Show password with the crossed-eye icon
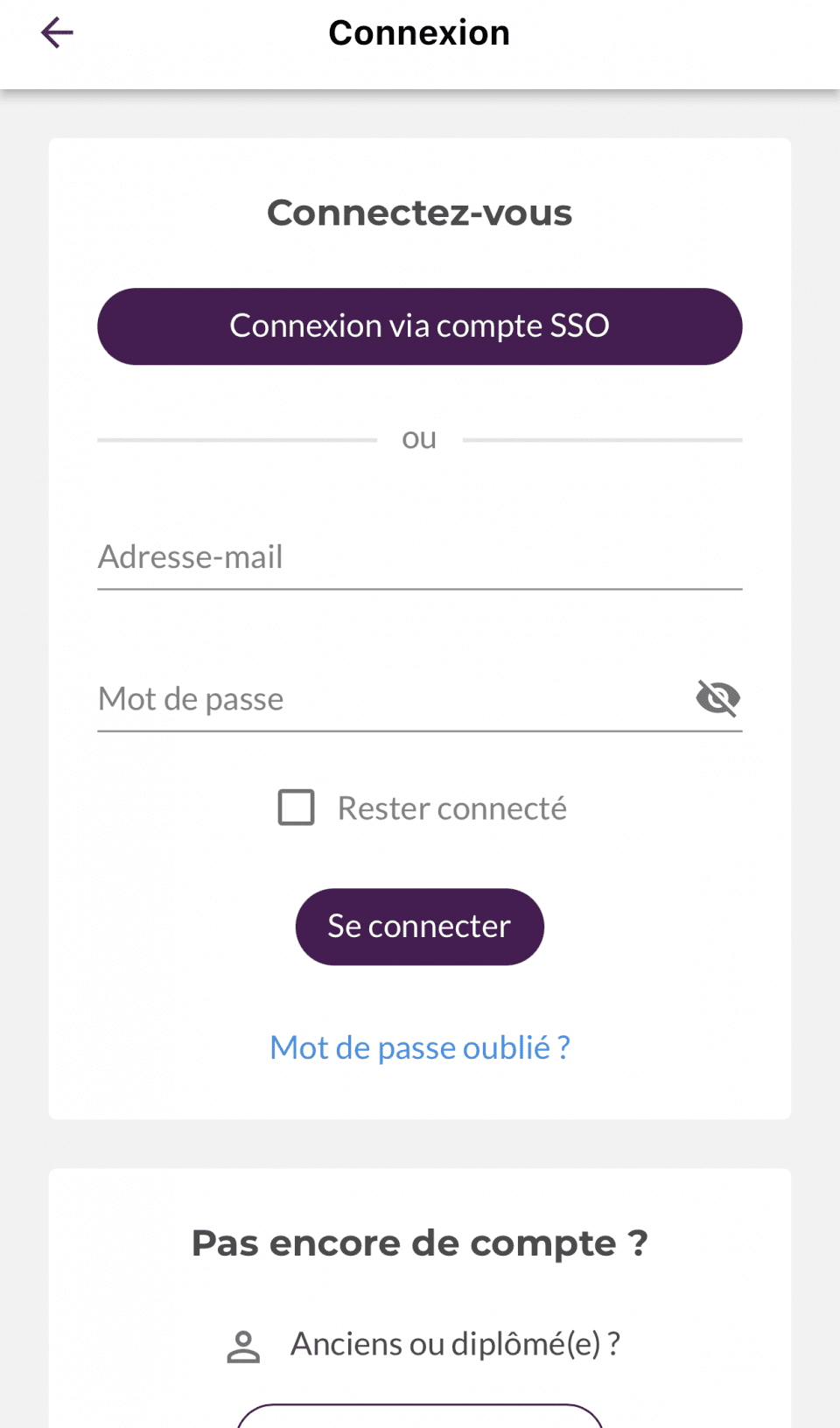This screenshot has width=840, height=1428. [717, 698]
